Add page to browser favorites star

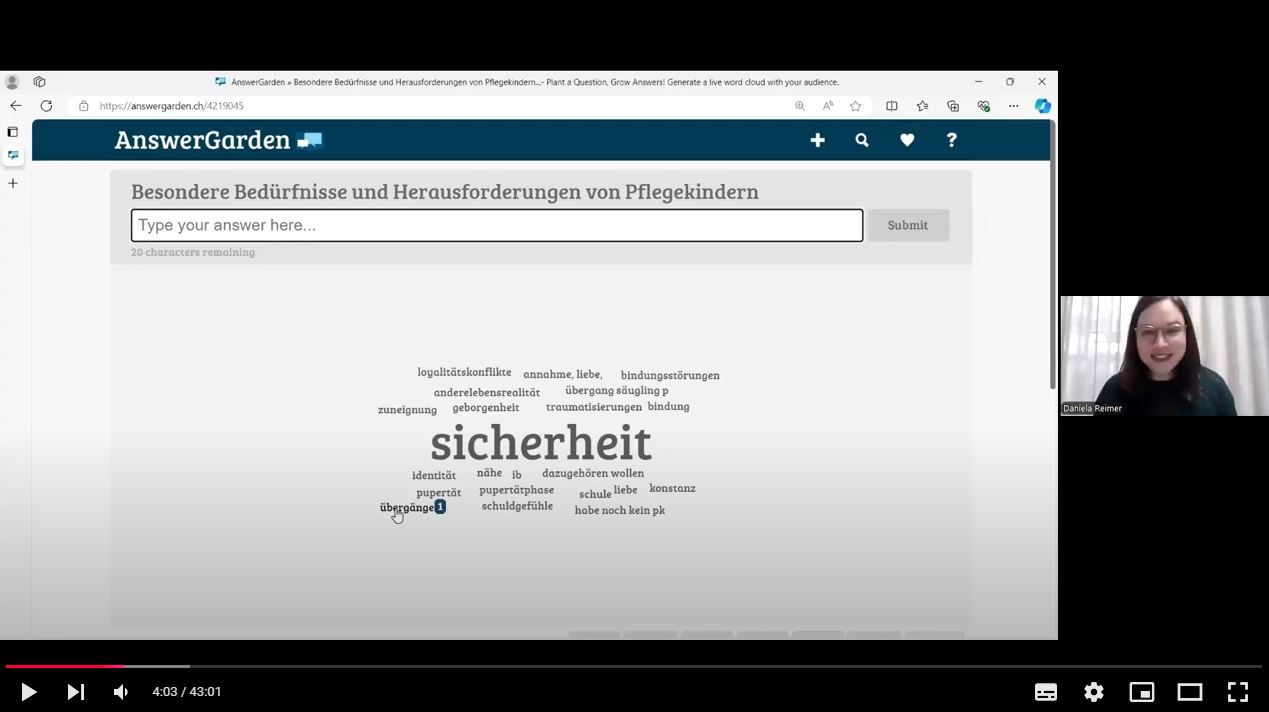tap(855, 106)
